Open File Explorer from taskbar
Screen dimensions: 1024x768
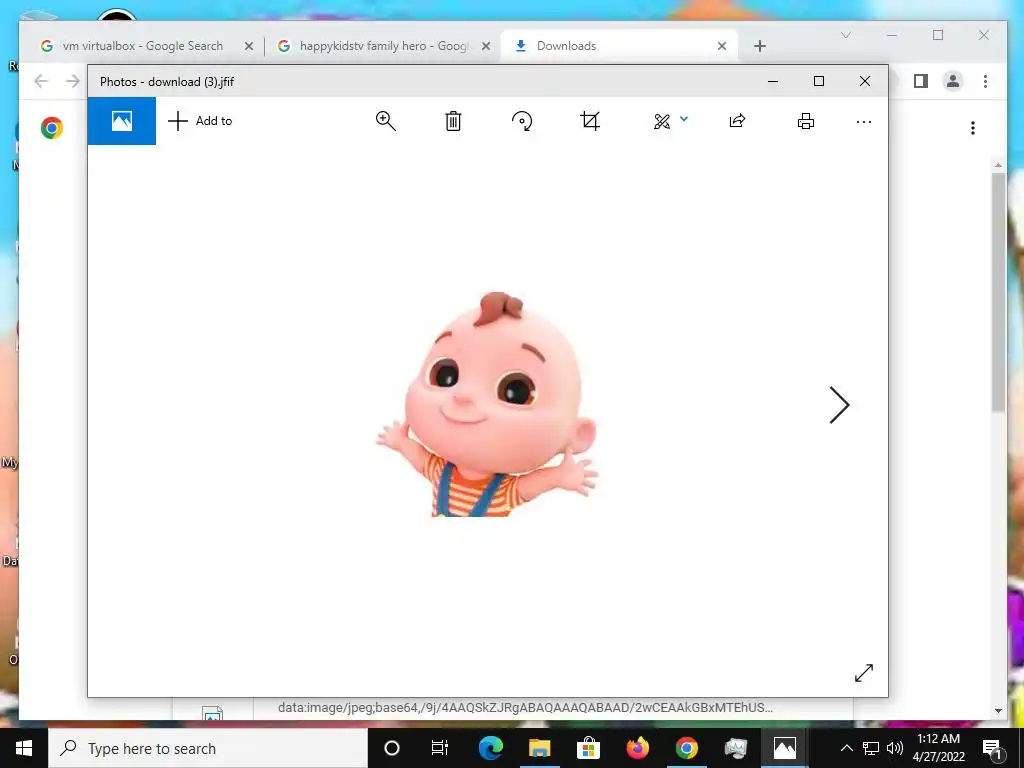pos(539,748)
